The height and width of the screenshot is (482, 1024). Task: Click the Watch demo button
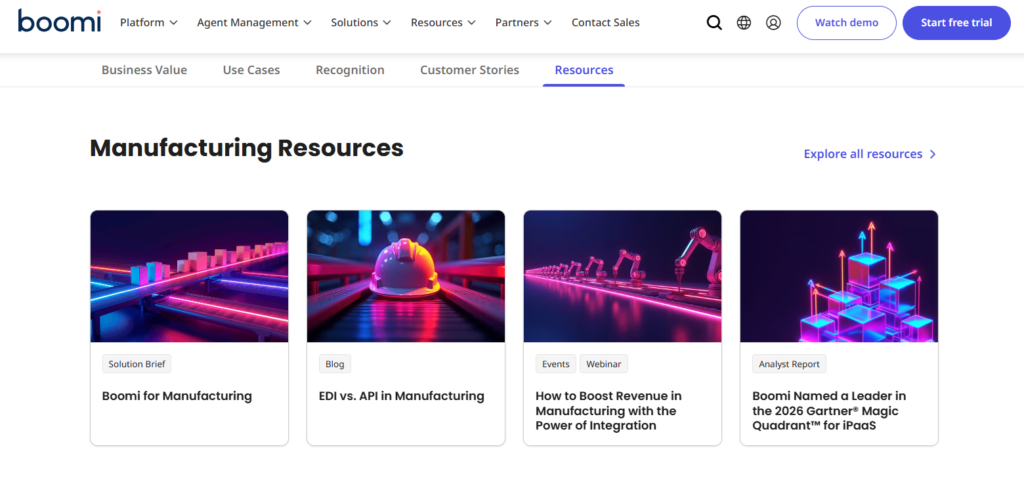click(x=846, y=23)
